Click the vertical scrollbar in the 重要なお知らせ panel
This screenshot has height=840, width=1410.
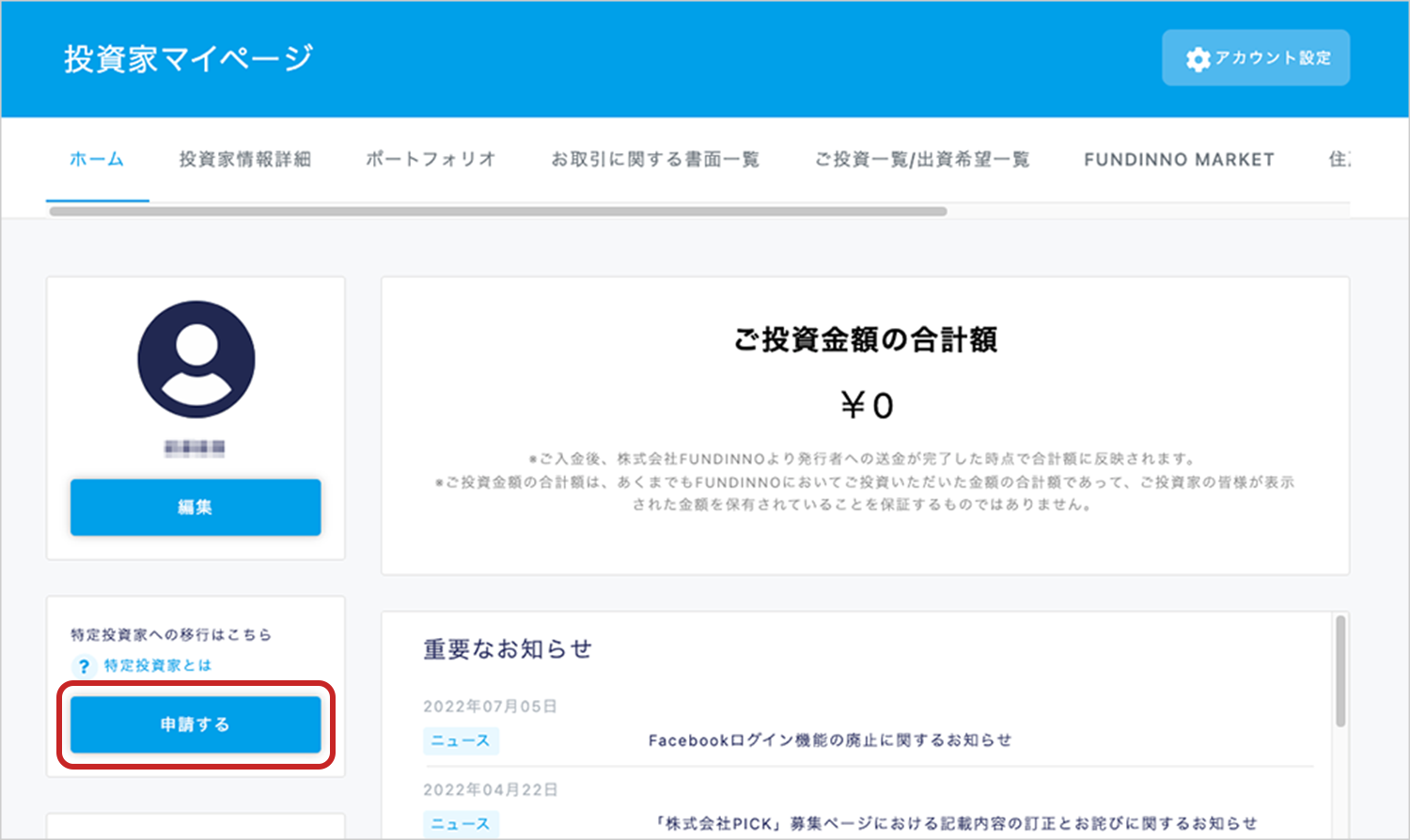1339,671
